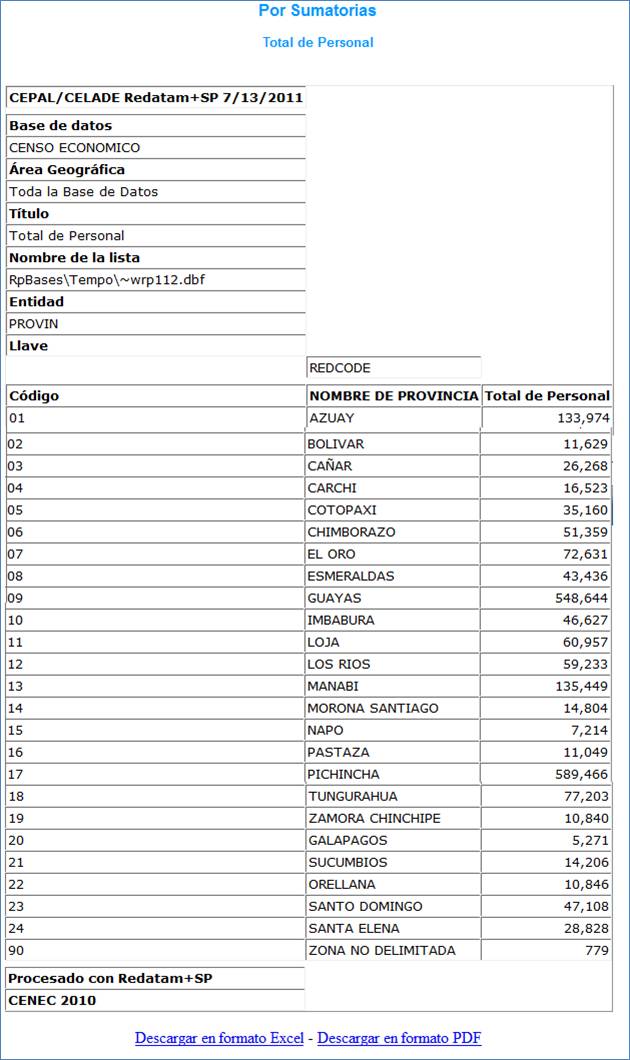Screen dimensions: 630x1060
Task: Select the GUAYAS province cell
Action: coord(392,598)
